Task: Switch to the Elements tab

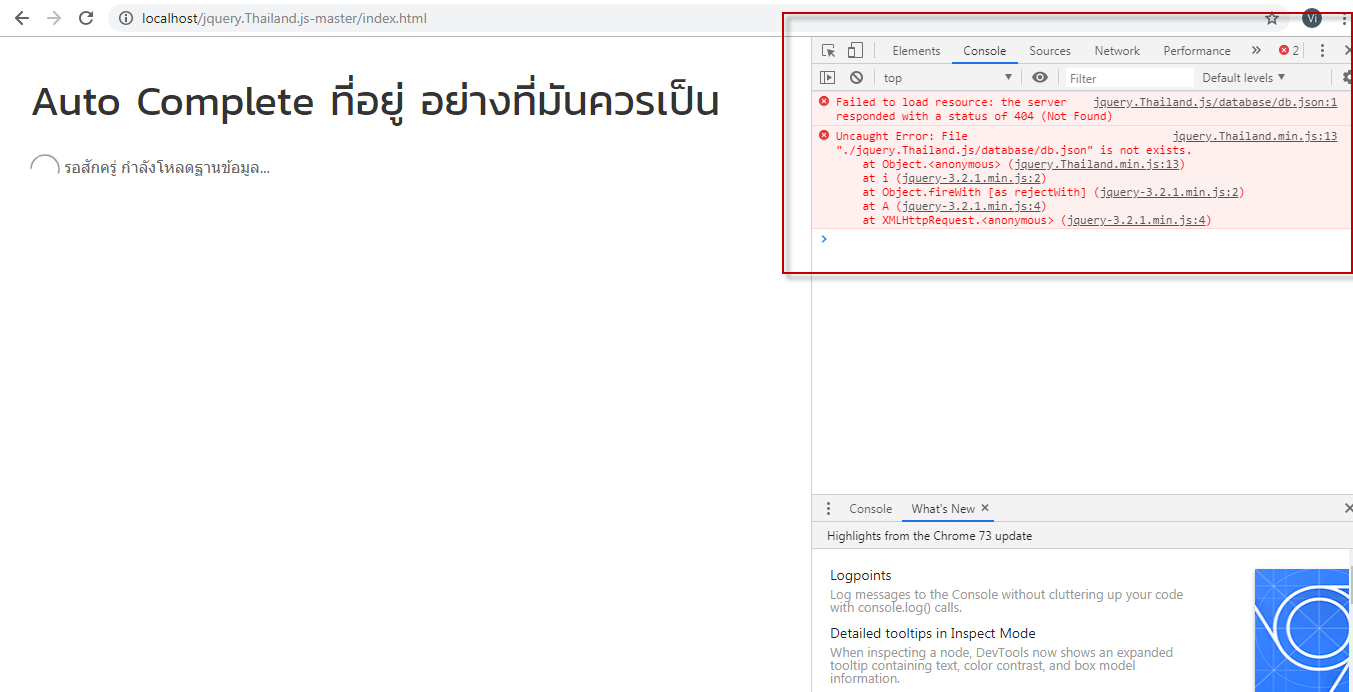Action: point(915,50)
